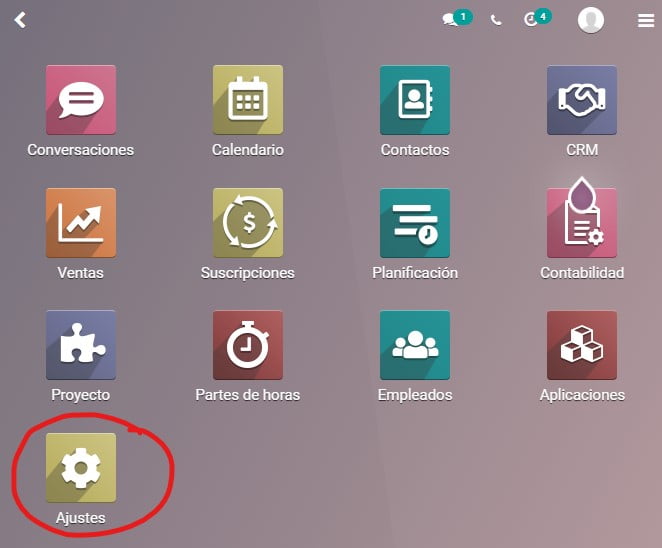
Task: Open the Contactos app icon
Action: tap(415, 100)
